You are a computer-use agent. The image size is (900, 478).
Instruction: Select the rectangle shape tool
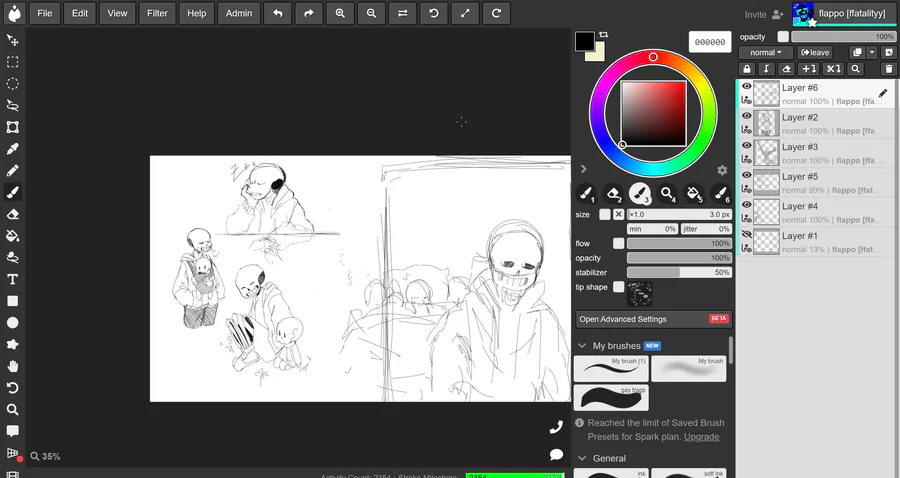(12, 301)
